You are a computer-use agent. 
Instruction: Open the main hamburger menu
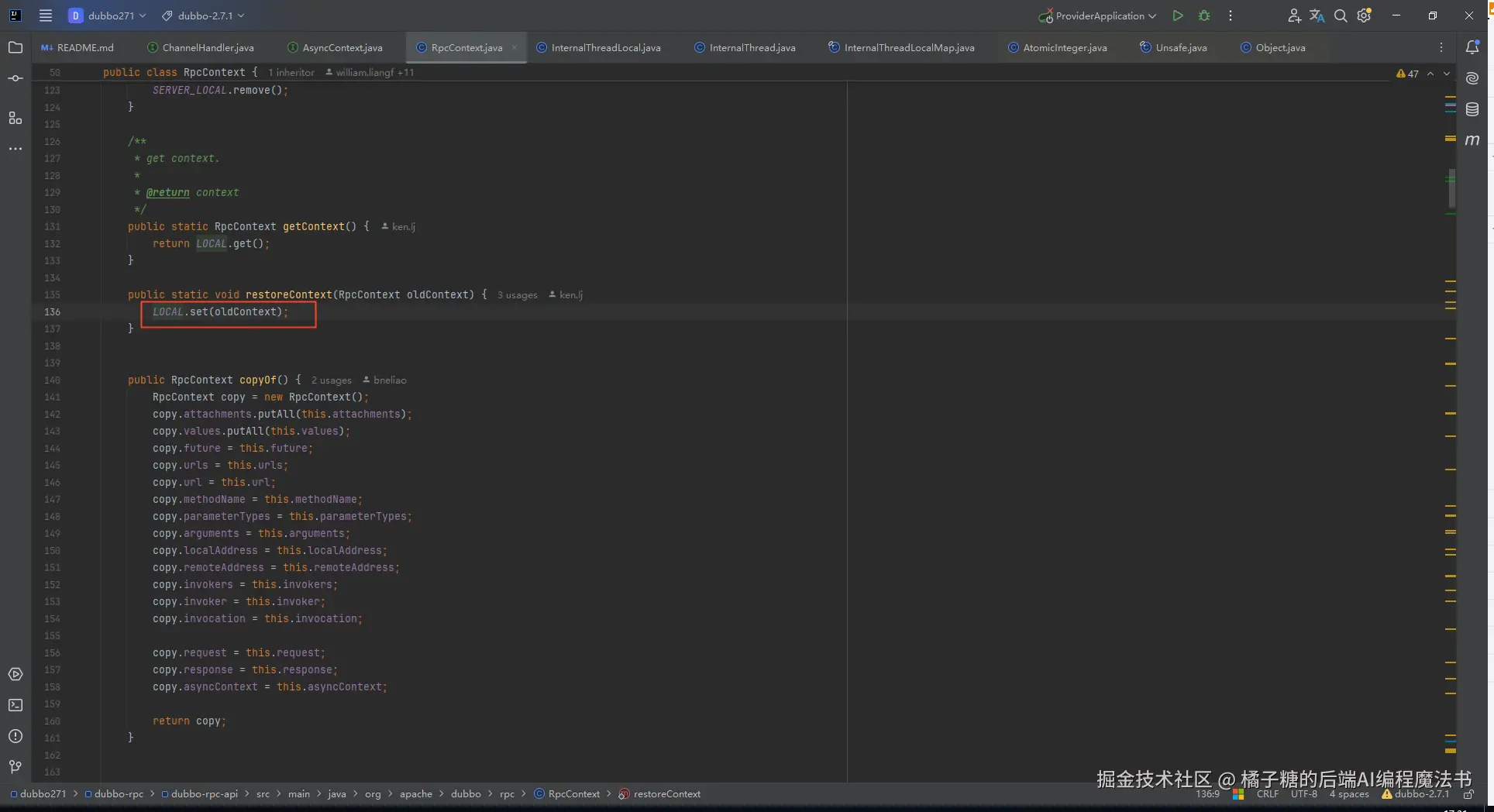46,15
